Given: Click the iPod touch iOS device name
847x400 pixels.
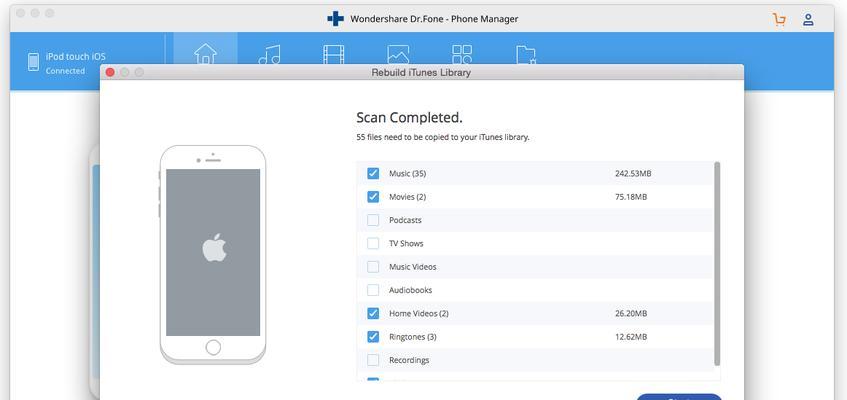Looking at the screenshot, I should pos(76,56).
